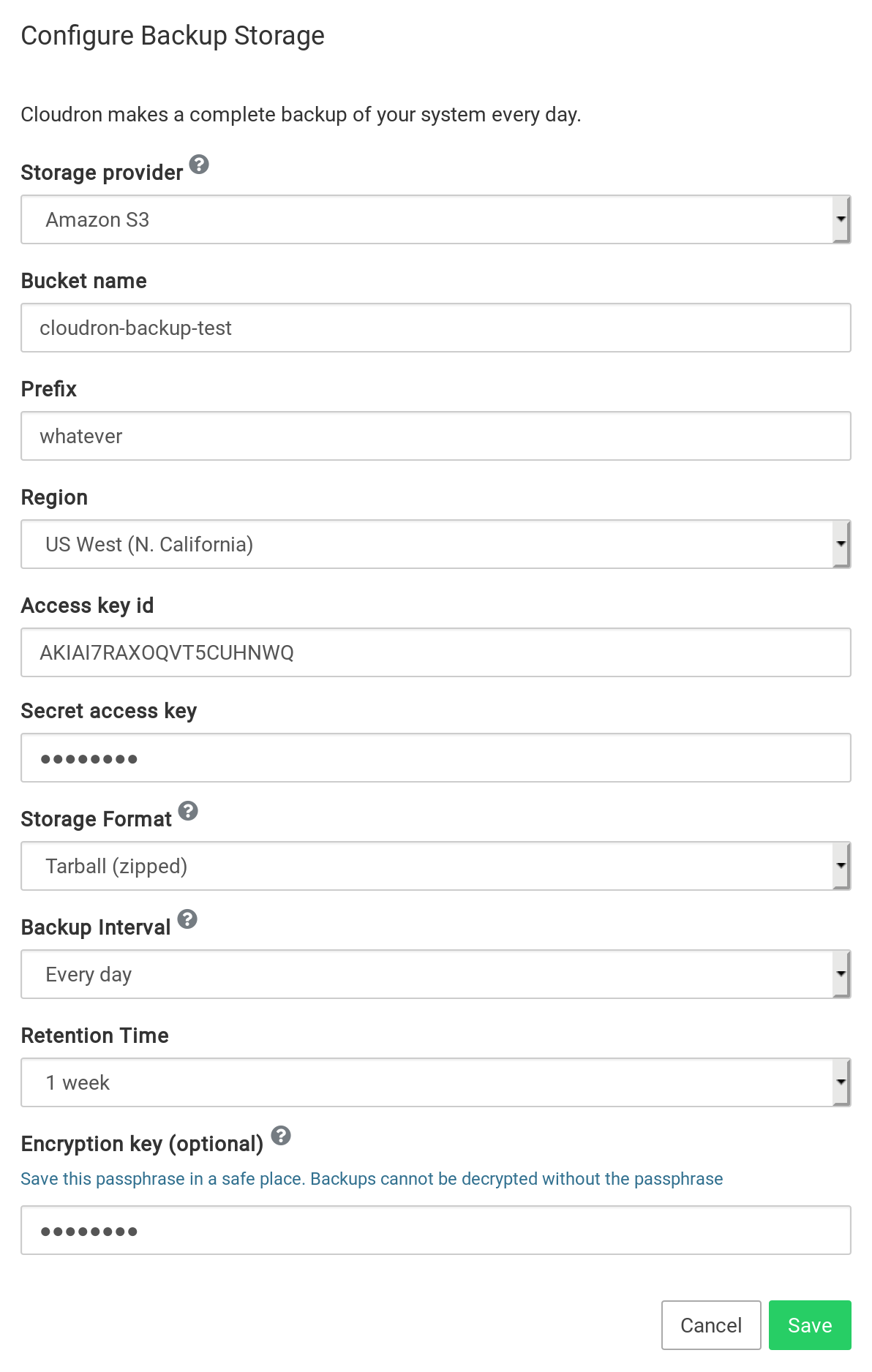Click the Cancel button
This screenshot has height=1372, width=872.
coord(710,1325)
